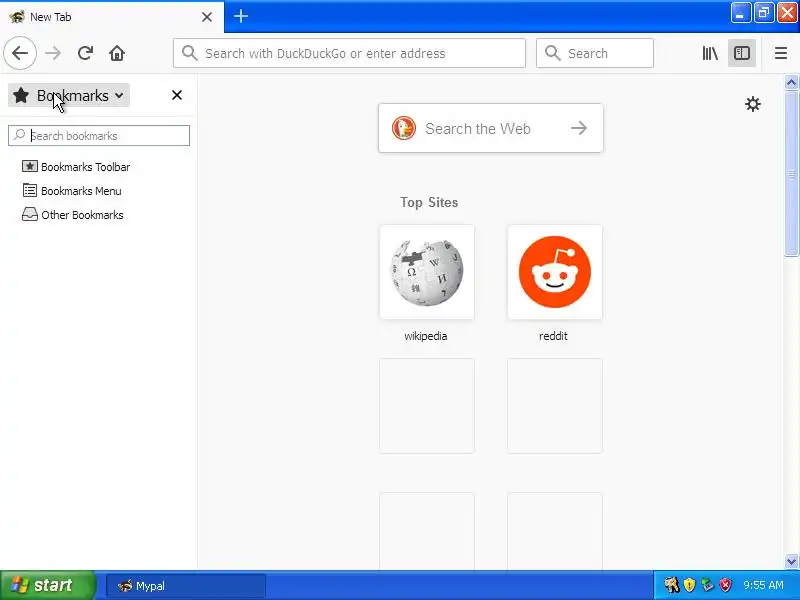This screenshot has height=600, width=800.
Task: Open the reddit top site tile
Action: 555,272
